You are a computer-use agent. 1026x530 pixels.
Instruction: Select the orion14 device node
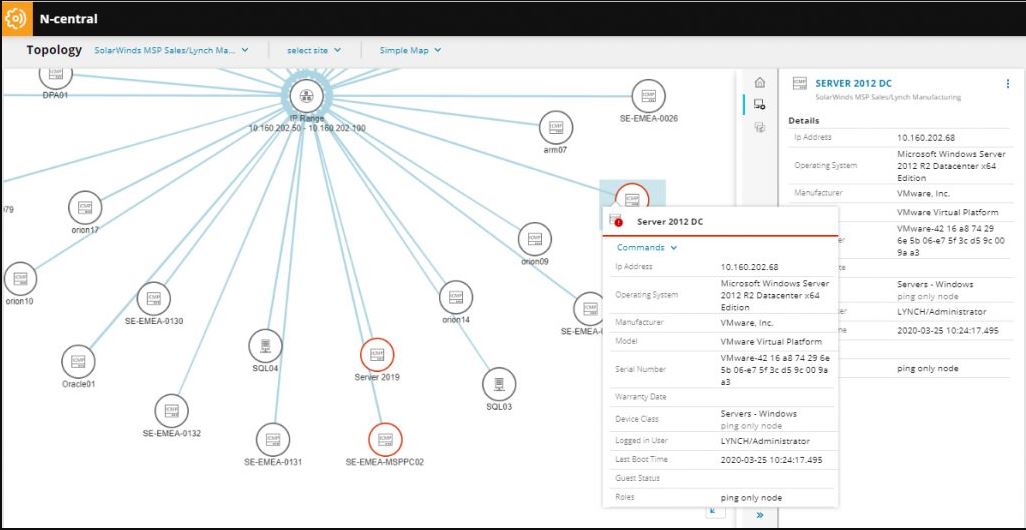pos(456,298)
